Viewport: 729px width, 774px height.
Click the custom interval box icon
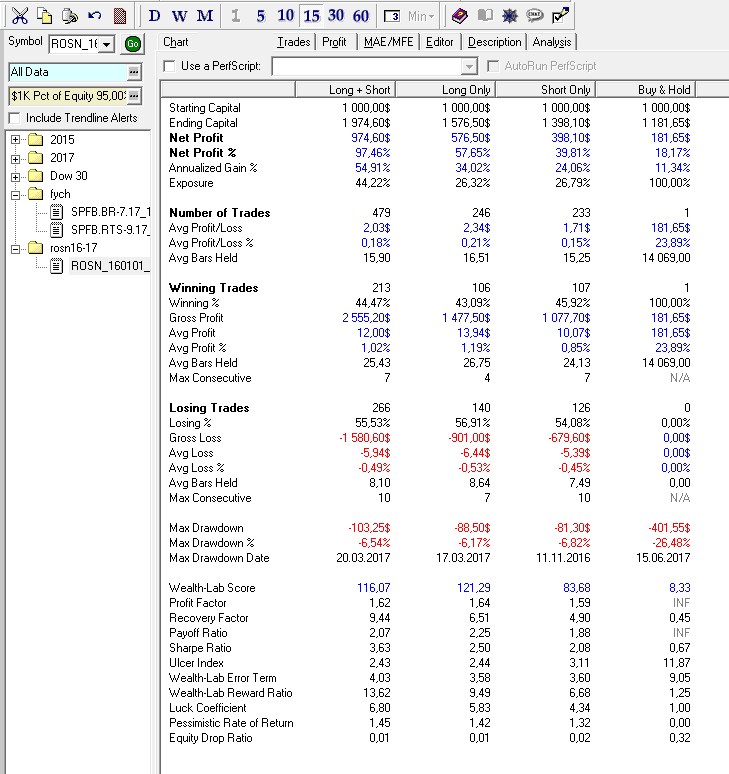391,16
